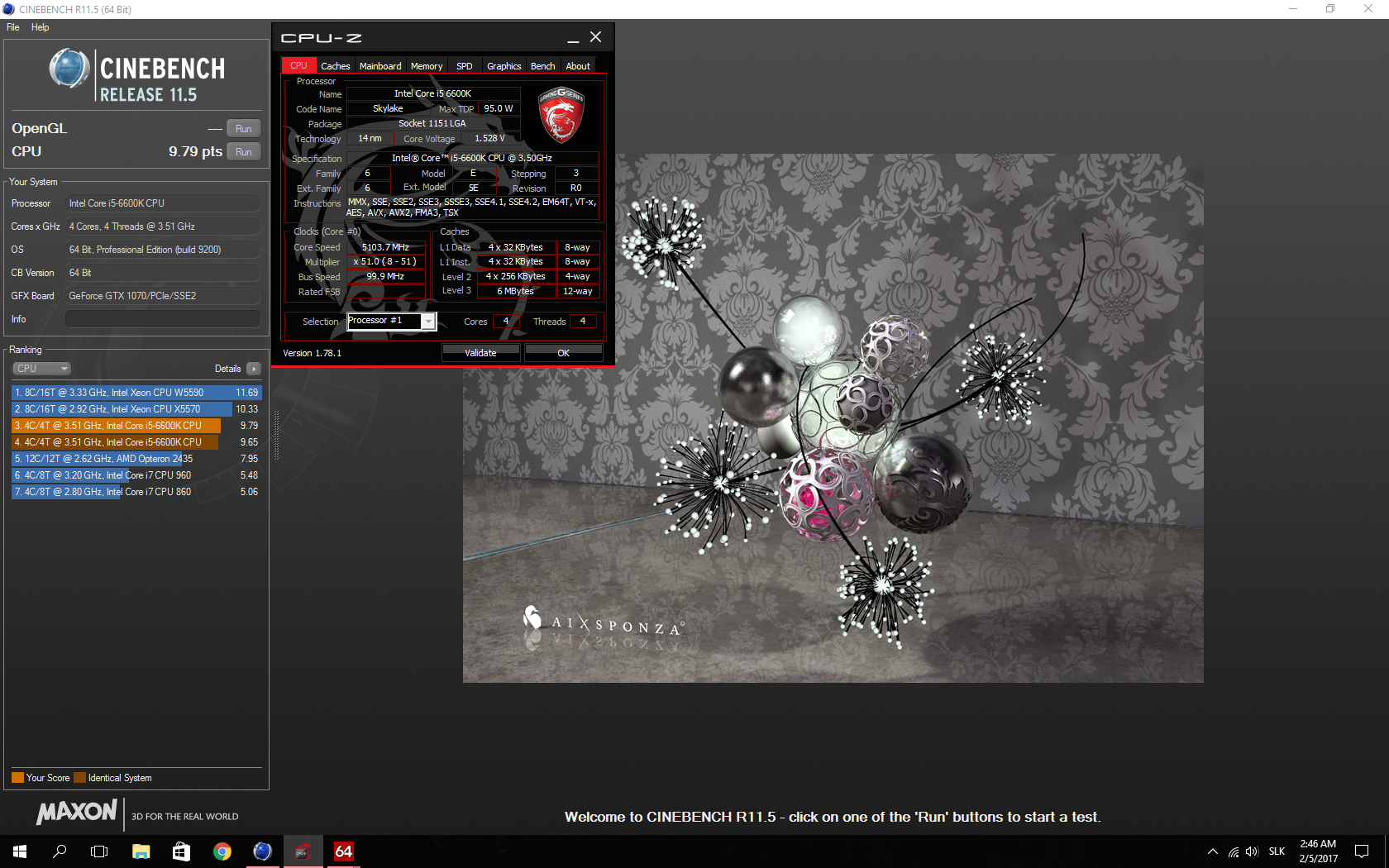Viewport: 1389px width, 868px height.
Task: Click the Validate button in CPU-Z
Action: click(480, 353)
